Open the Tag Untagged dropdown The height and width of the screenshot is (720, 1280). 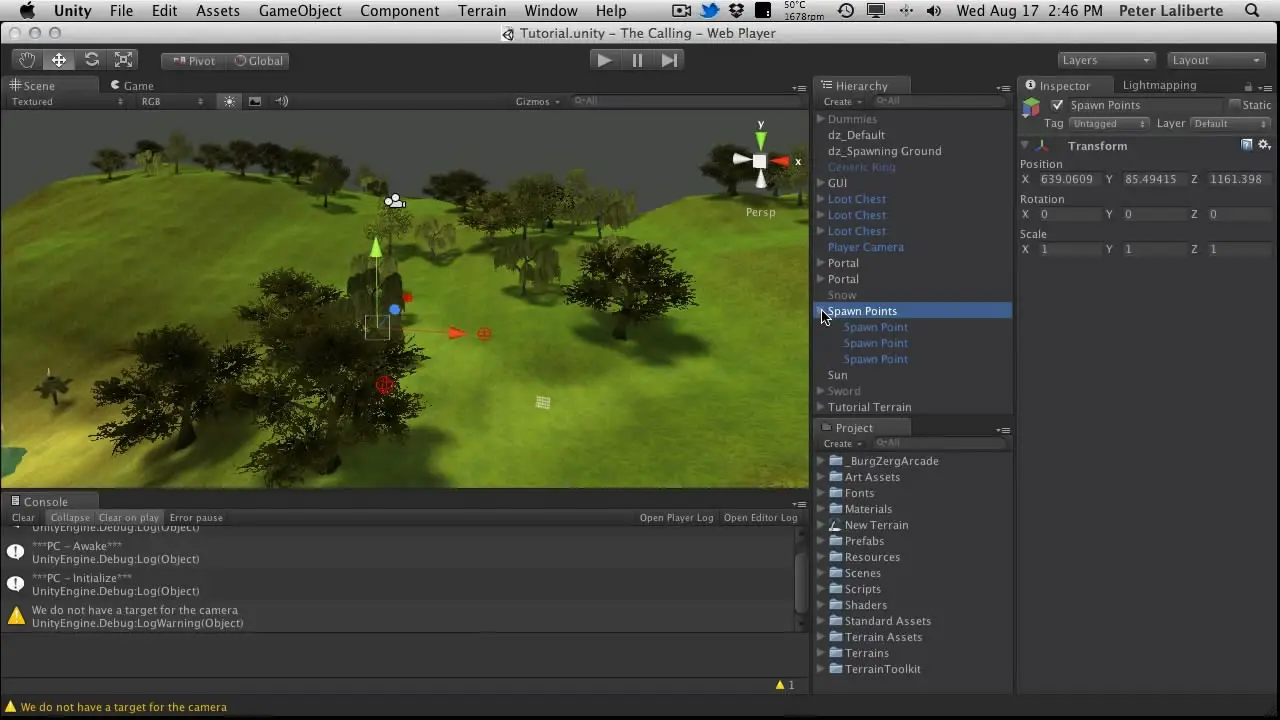pyautogui.click(x=1109, y=124)
